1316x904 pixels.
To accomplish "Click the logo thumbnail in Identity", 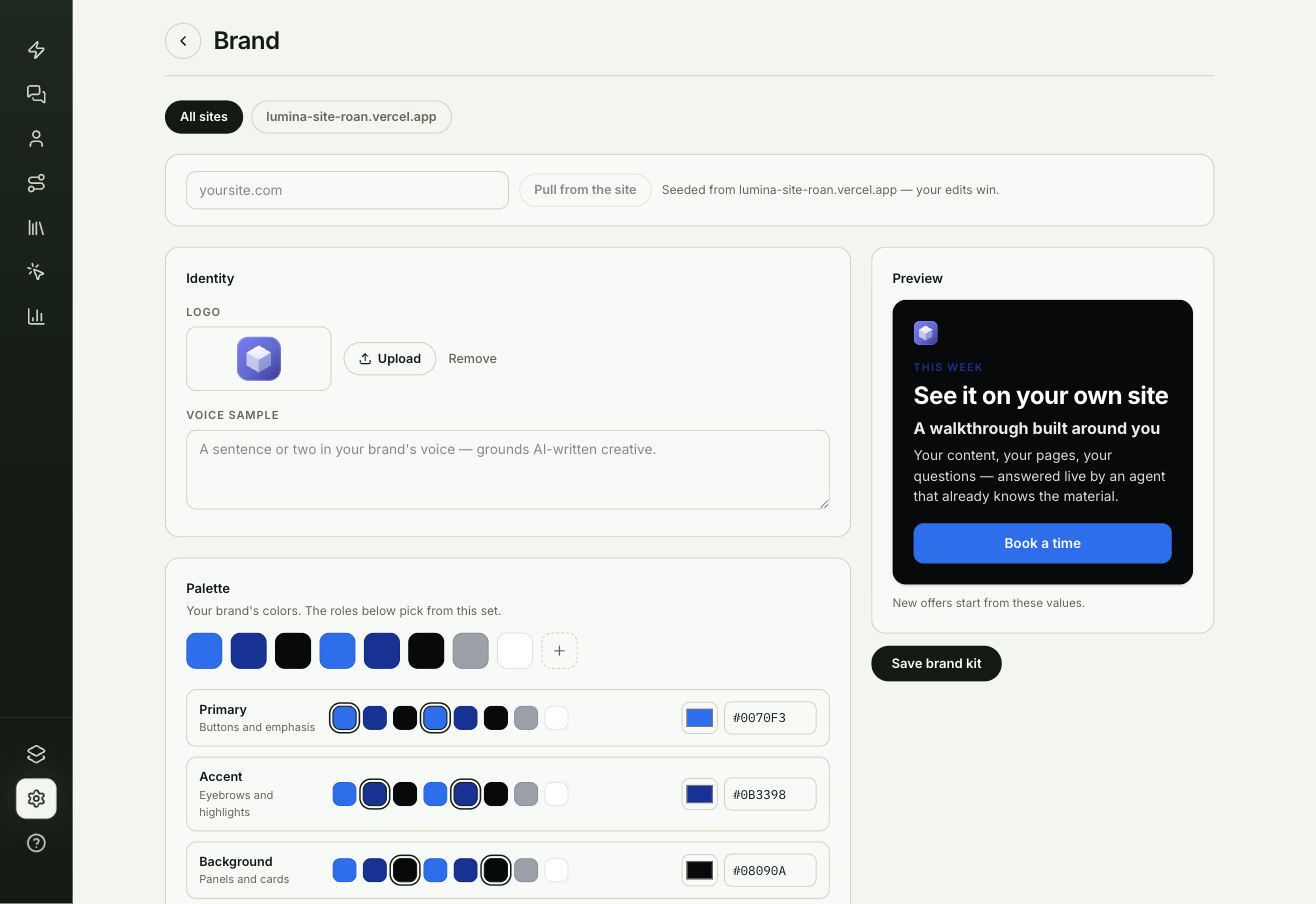I will click(259, 359).
